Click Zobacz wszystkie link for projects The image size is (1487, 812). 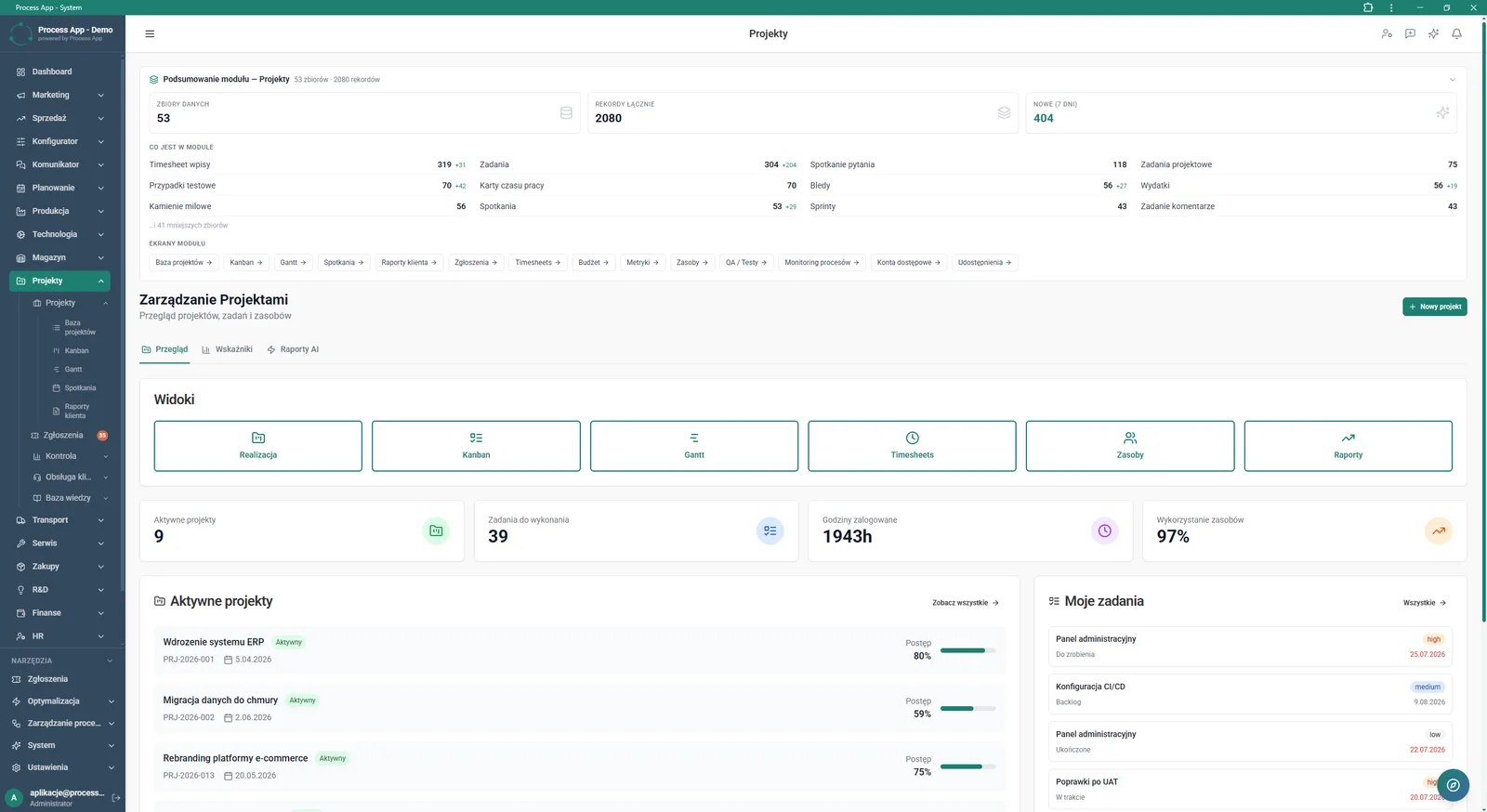(966, 603)
